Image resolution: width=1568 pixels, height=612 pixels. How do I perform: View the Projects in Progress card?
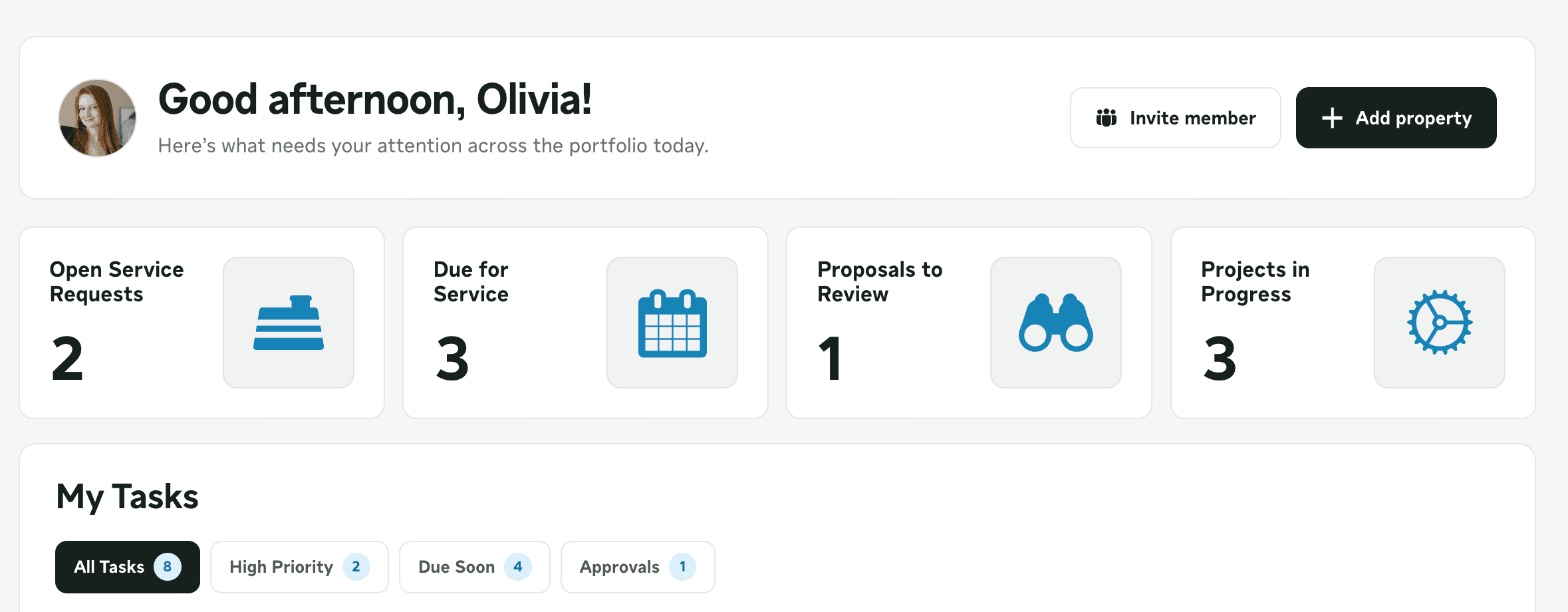click(1353, 323)
